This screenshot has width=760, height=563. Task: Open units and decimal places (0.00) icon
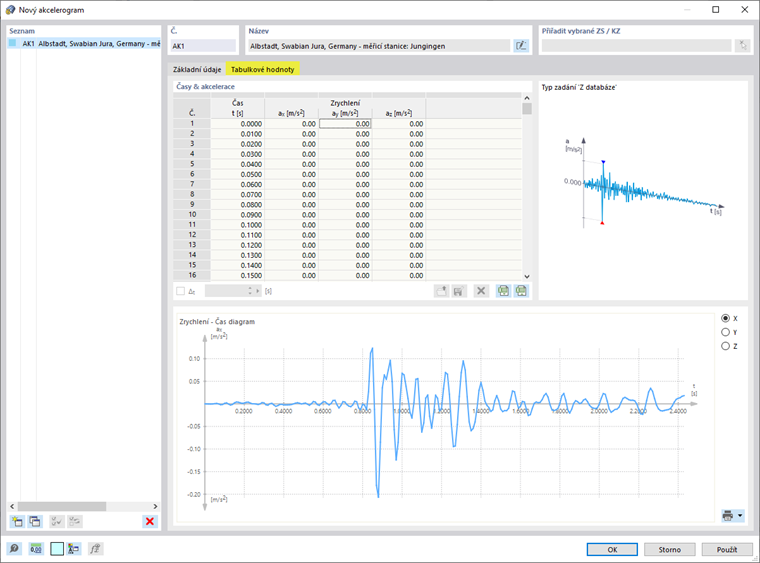[36, 549]
